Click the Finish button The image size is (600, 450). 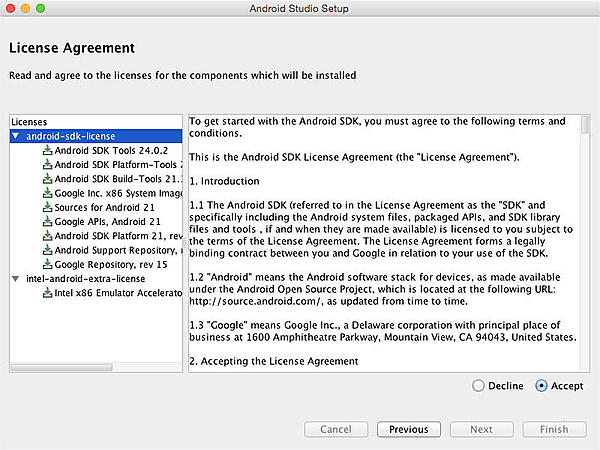pyautogui.click(x=555, y=429)
